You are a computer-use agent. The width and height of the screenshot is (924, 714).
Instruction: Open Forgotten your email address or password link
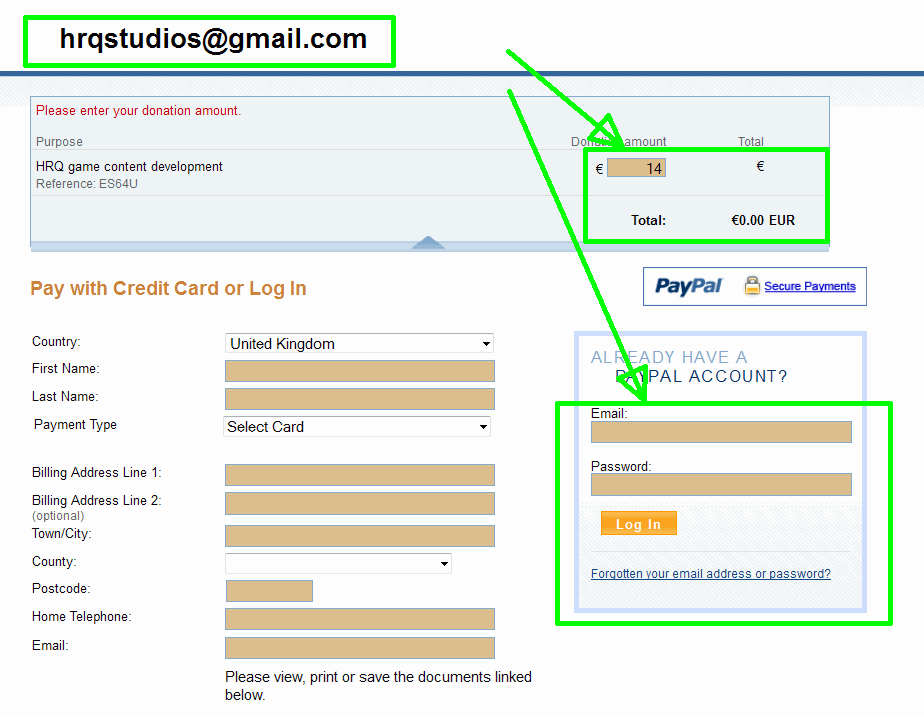tap(711, 574)
